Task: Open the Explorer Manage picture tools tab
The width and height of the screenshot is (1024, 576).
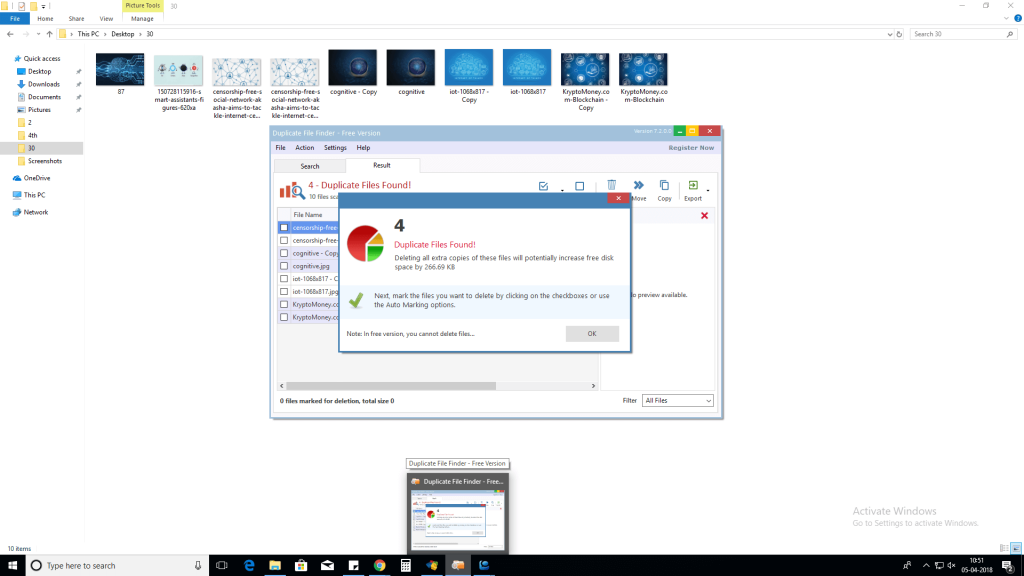Action: click(142, 19)
